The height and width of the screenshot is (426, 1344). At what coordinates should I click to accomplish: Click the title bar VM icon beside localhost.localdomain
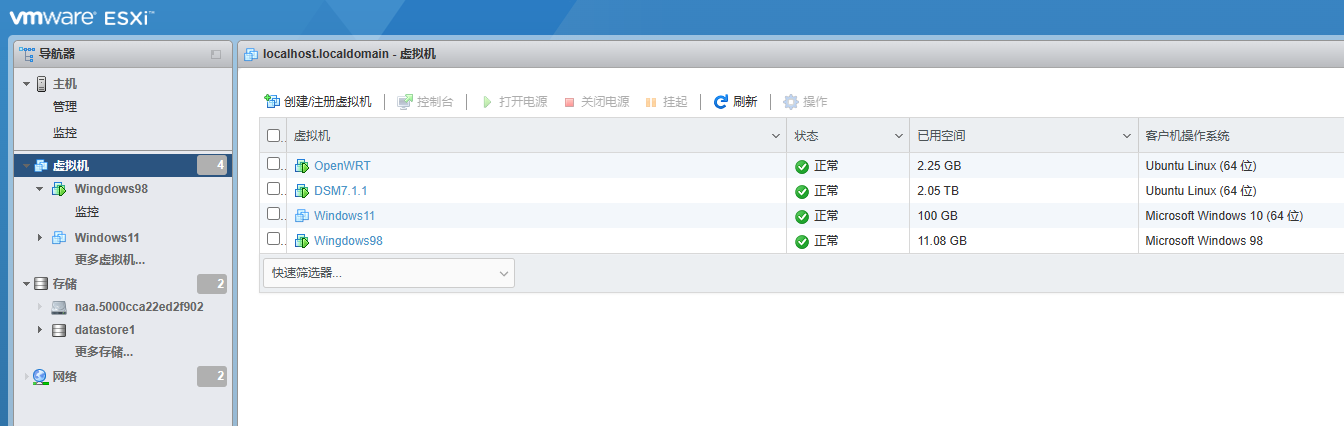[250, 54]
